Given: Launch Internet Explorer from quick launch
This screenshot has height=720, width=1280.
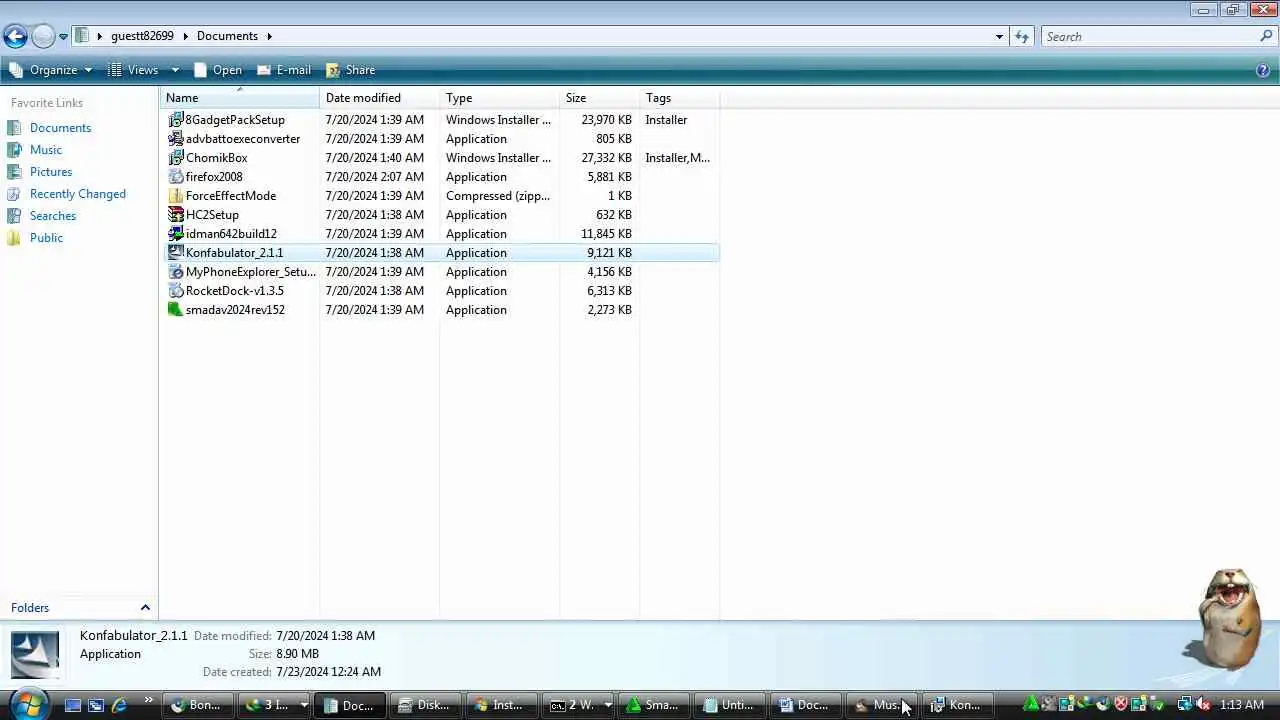Looking at the screenshot, I should click(x=119, y=705).
